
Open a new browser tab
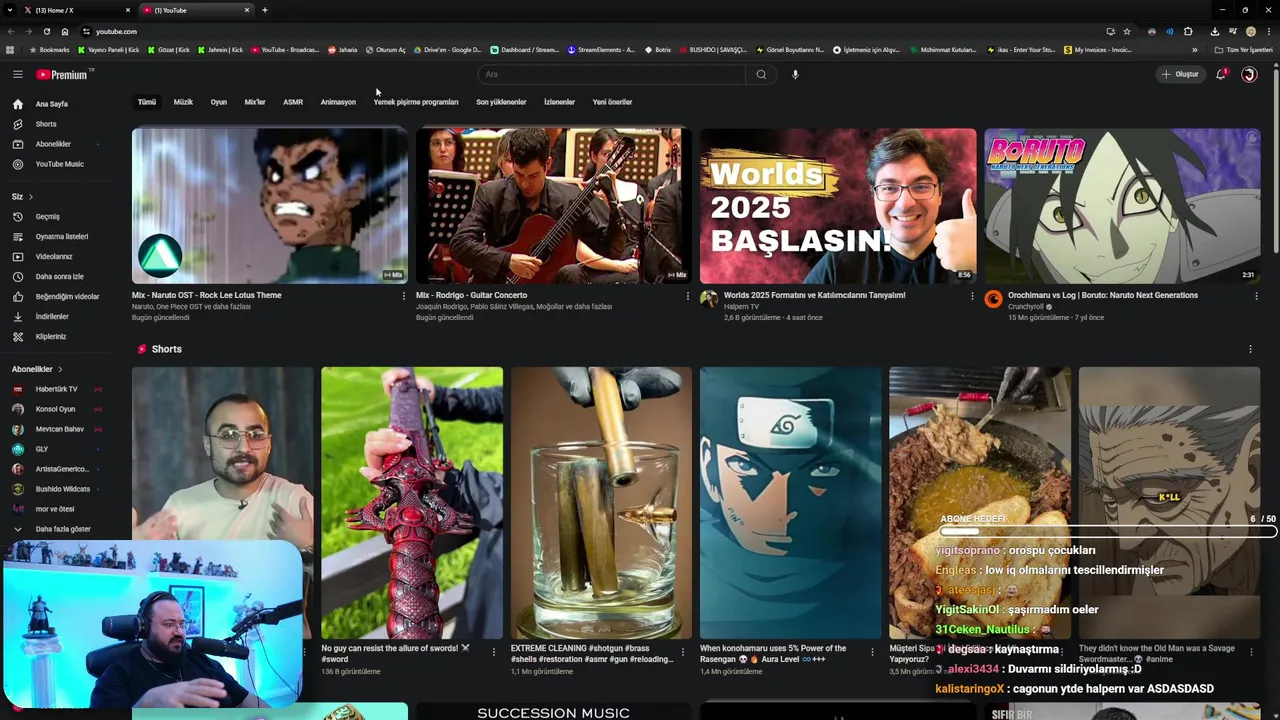coord(264,10)
